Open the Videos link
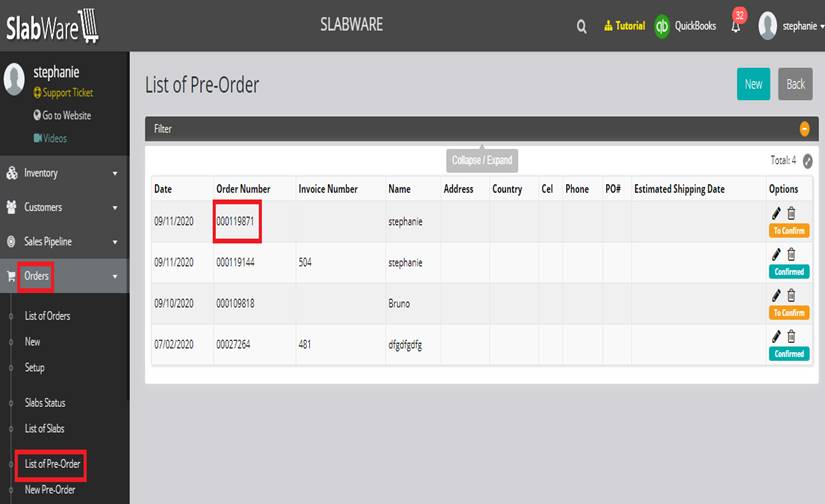The image size is (825, 504). click(x=50, y=138)
